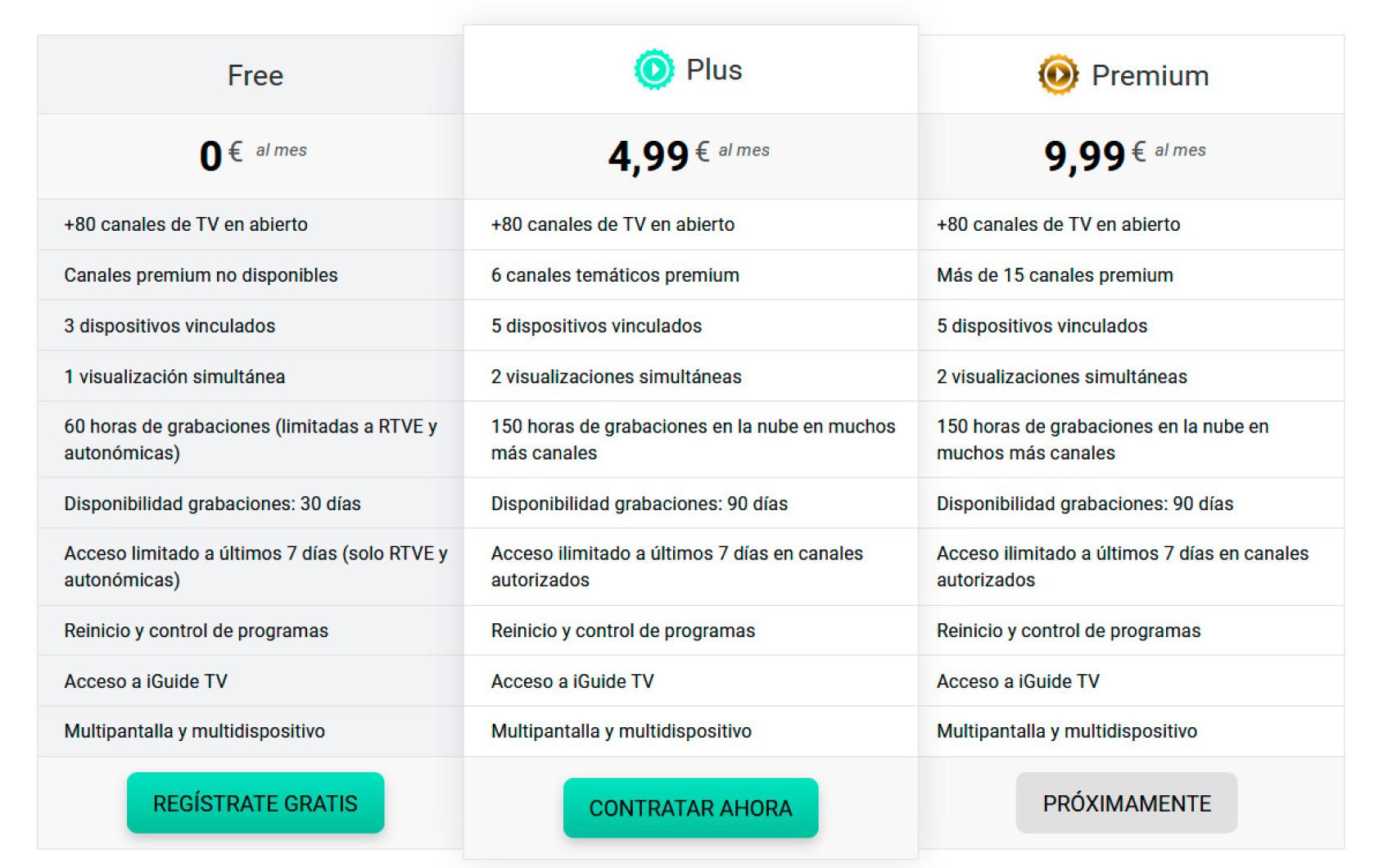This screenshot has height=868, width=1397.
Task: Click 'Canales premium no disponibles' row
Action: (x=201, y=275)
